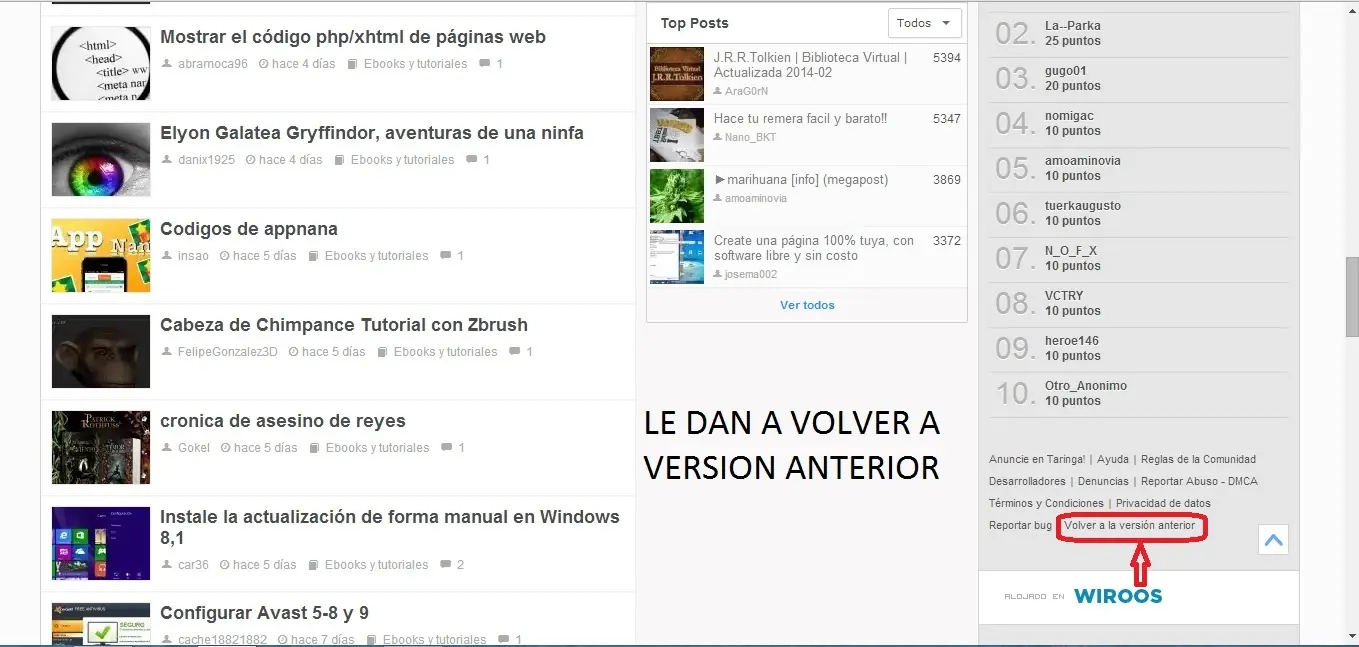Screen dimensions: 1359x647
Task: Open ranked user nomigac
Action: click(1069, 116)
